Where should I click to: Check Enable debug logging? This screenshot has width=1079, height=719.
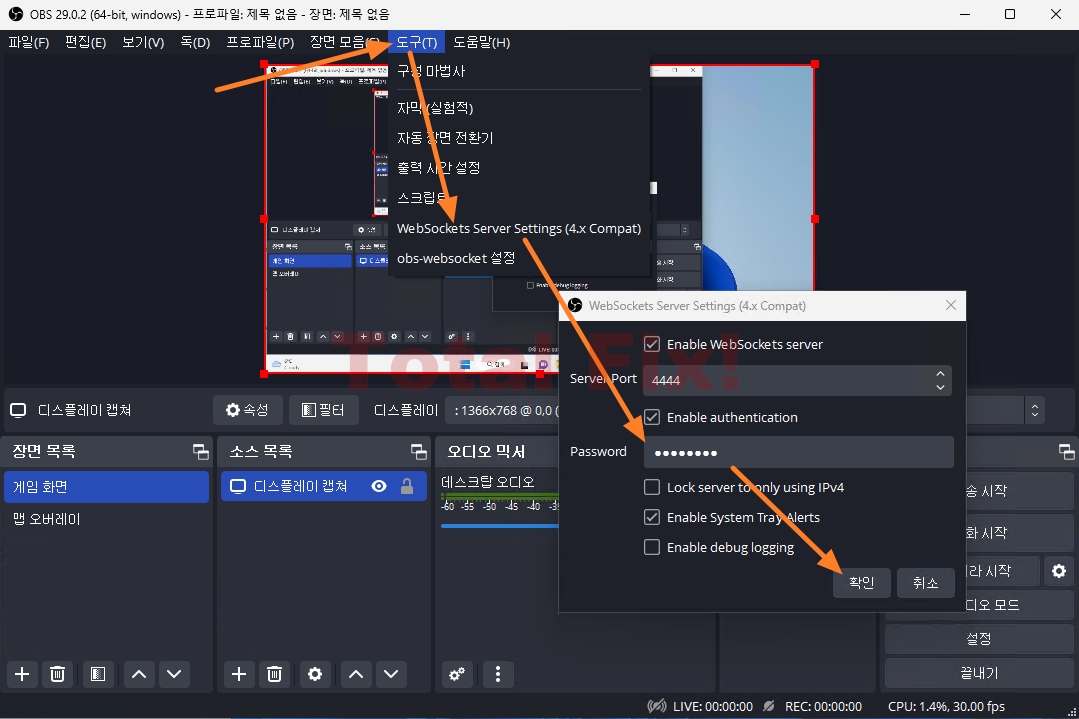(x=652, y=547)
